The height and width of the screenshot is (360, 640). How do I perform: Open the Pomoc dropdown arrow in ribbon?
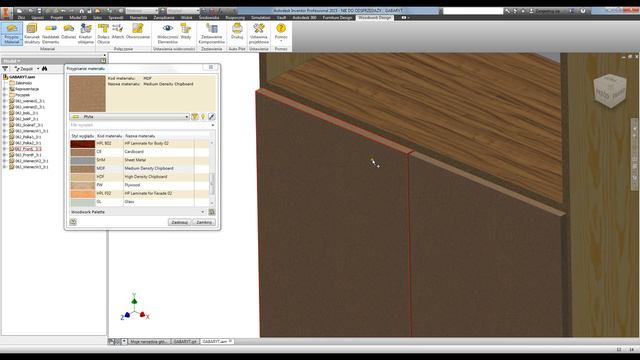click(281, 41)
